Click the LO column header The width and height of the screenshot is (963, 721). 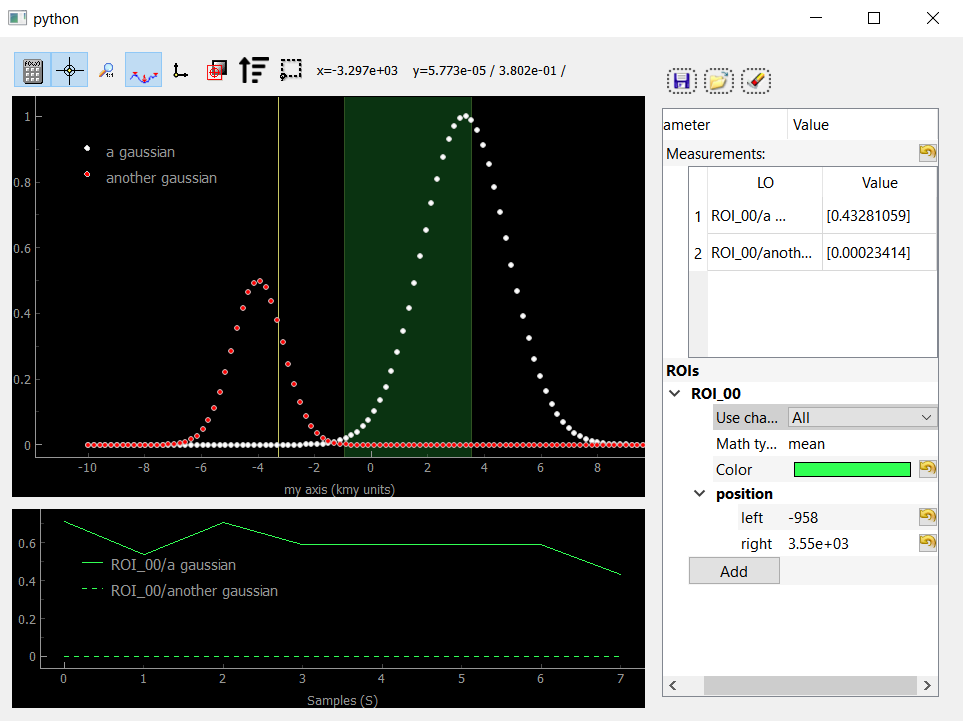click(x=765, y=182)
